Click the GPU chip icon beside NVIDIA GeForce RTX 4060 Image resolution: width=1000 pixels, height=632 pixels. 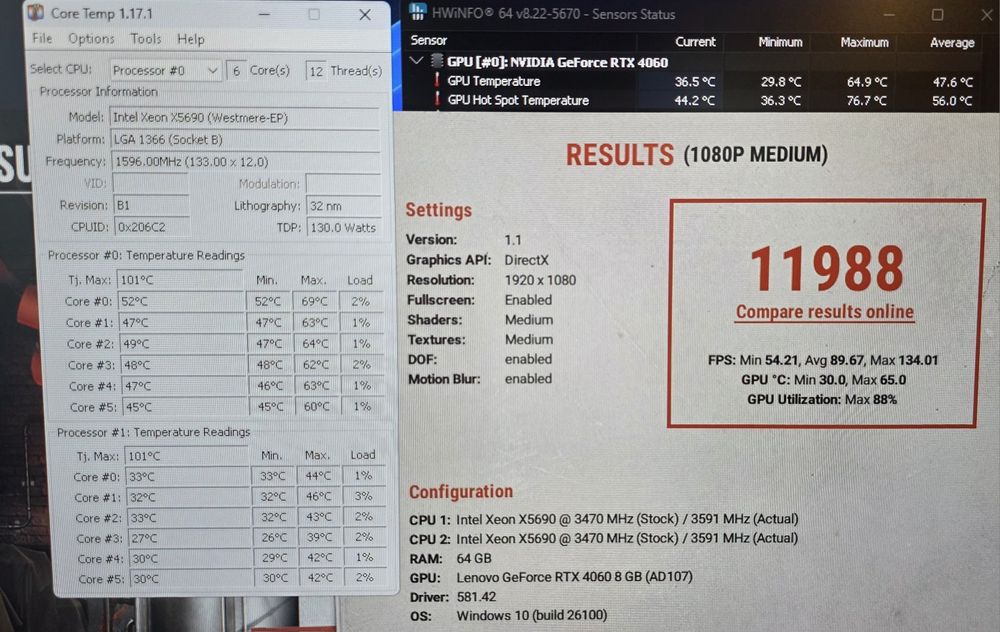click(437, 61)
